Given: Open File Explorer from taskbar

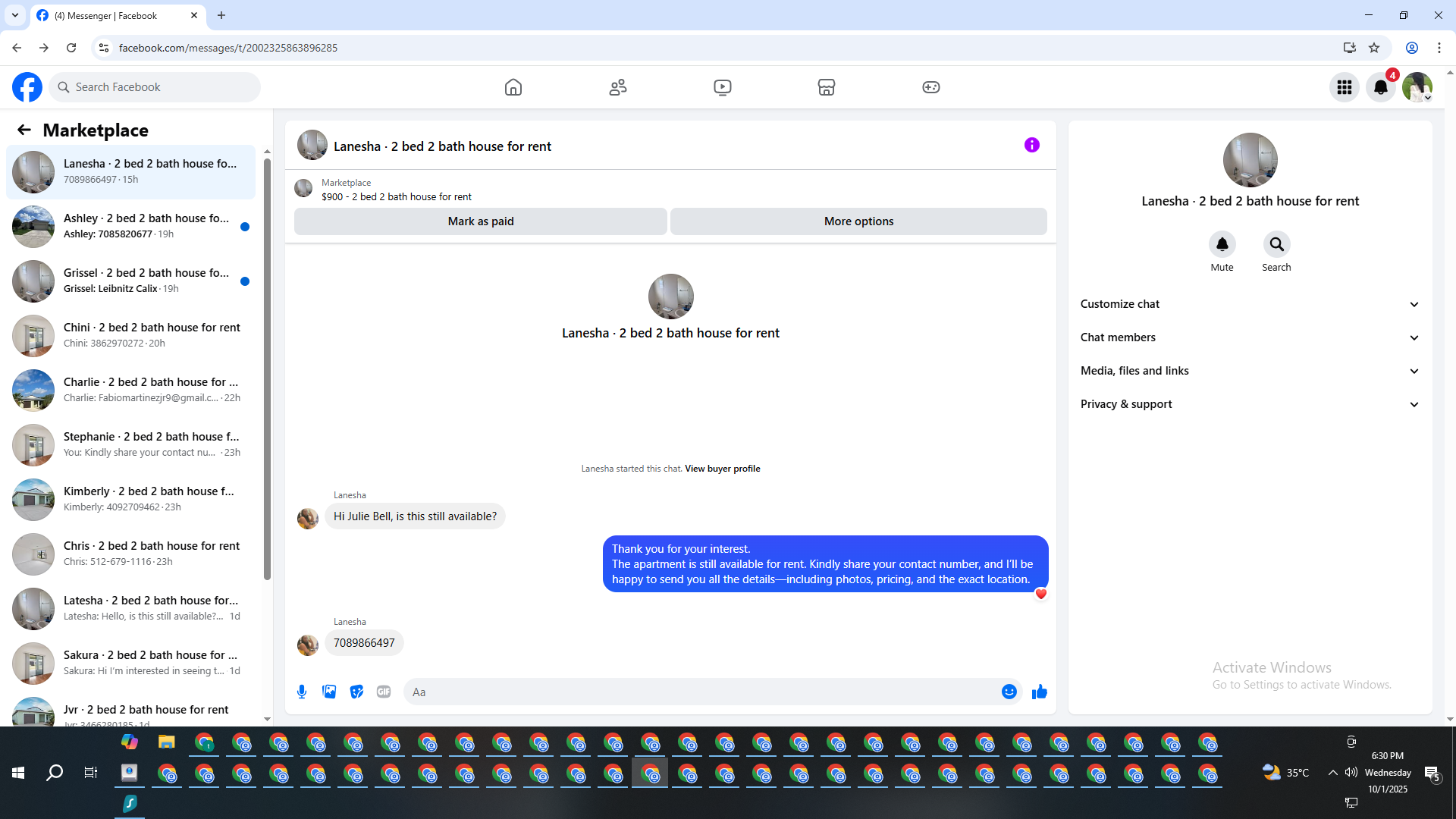Looking at the screenshot, I should [x=166, y=742].
